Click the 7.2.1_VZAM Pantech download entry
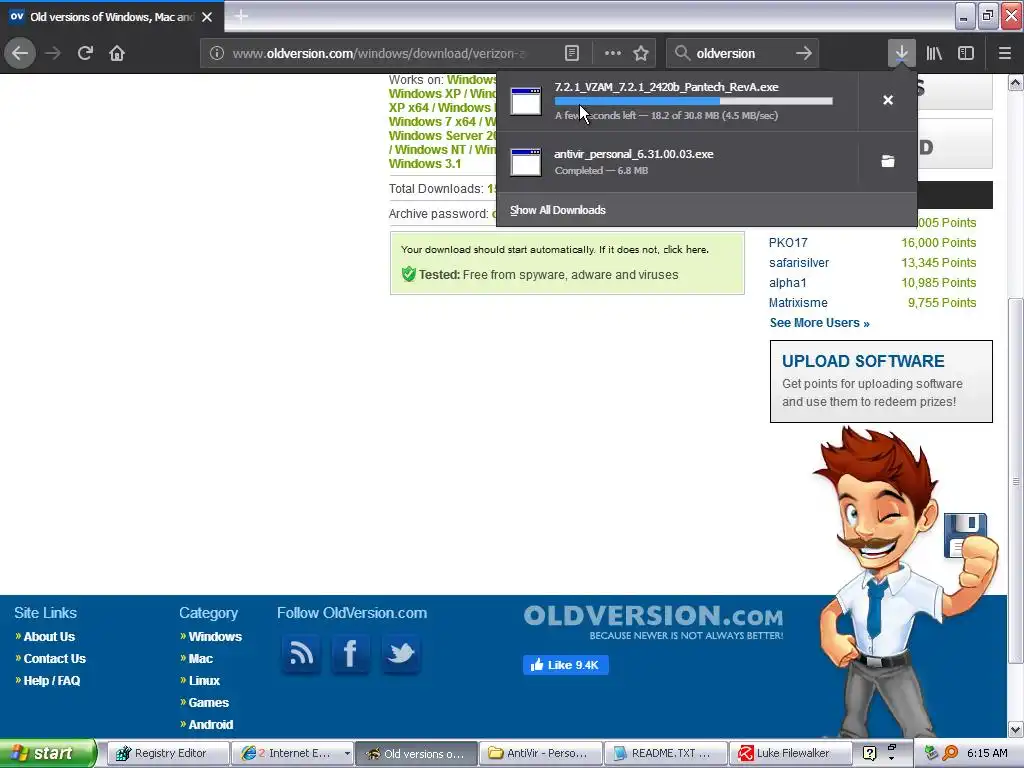 pyautogui.click(x=677, y=101)
